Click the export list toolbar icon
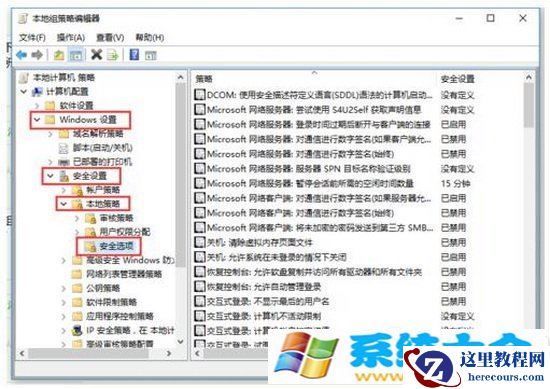This screenshot has height=389, width=550. [113, 55]
